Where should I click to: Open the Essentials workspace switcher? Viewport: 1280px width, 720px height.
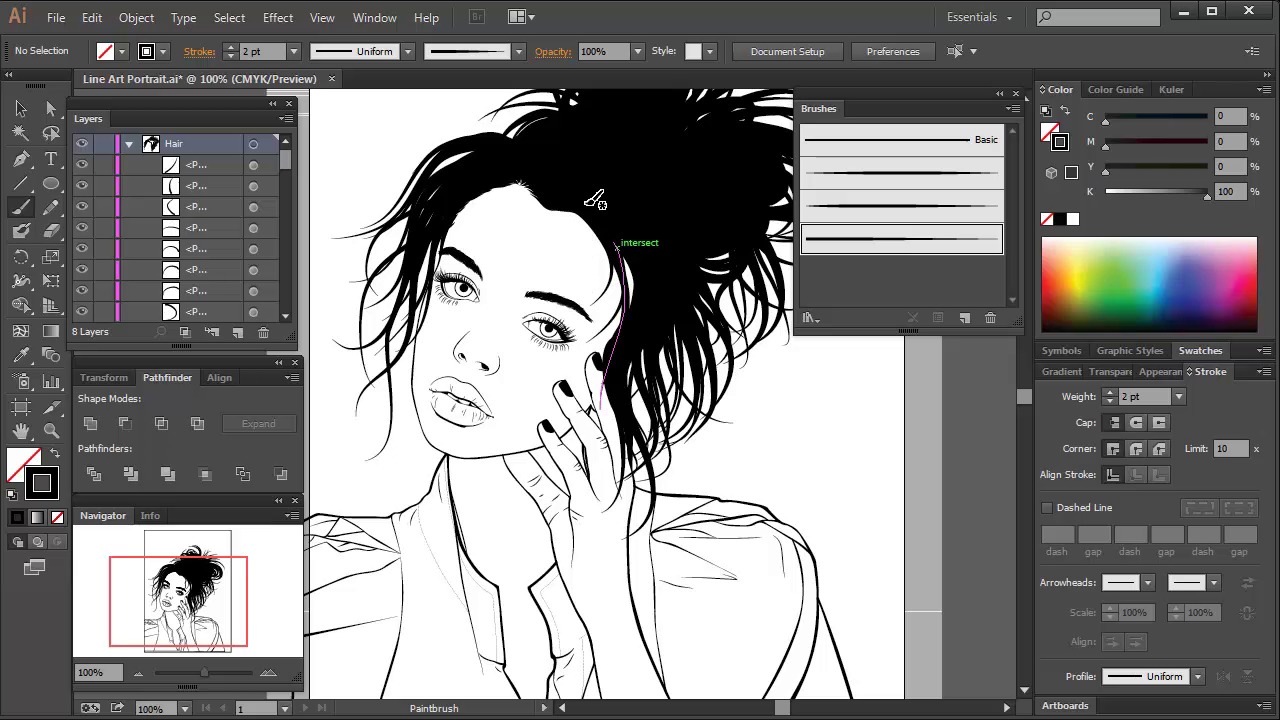coord(979,17)
